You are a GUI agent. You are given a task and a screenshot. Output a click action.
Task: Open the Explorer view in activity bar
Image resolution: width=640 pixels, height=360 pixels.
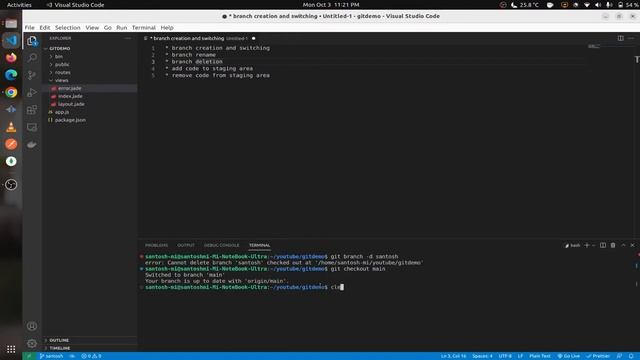coord(32,41)
